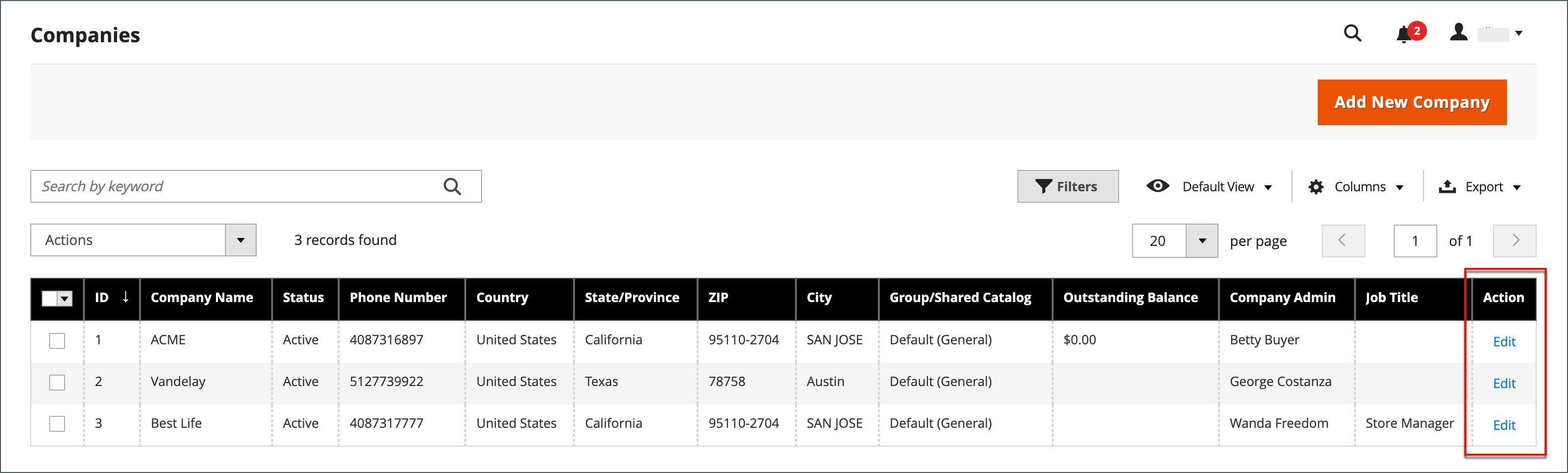Focus the Search by keyword field
Screen dimensions: 1568x473
[x=256, y=186]
